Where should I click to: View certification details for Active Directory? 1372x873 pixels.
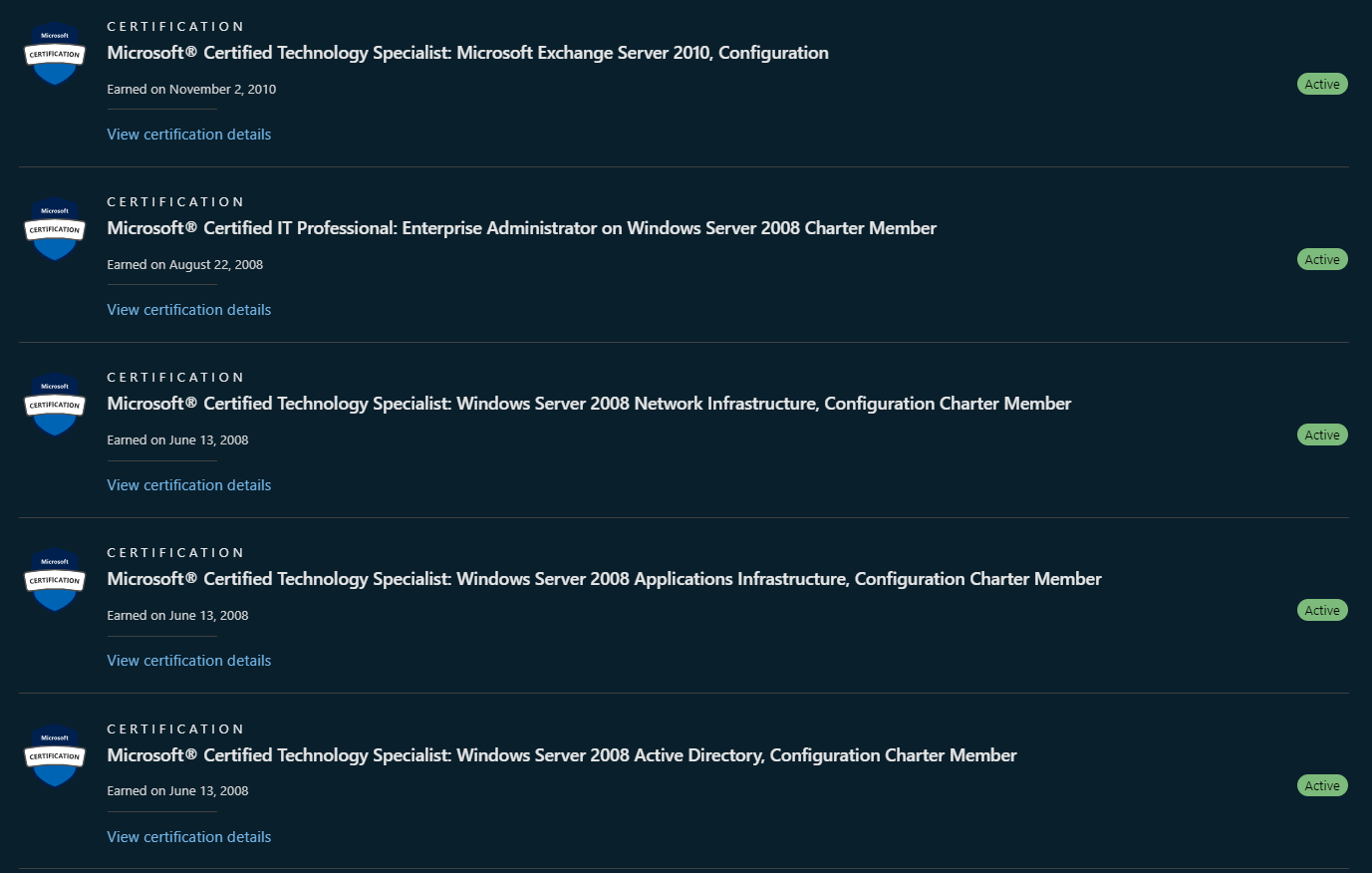tap(189, 837)
